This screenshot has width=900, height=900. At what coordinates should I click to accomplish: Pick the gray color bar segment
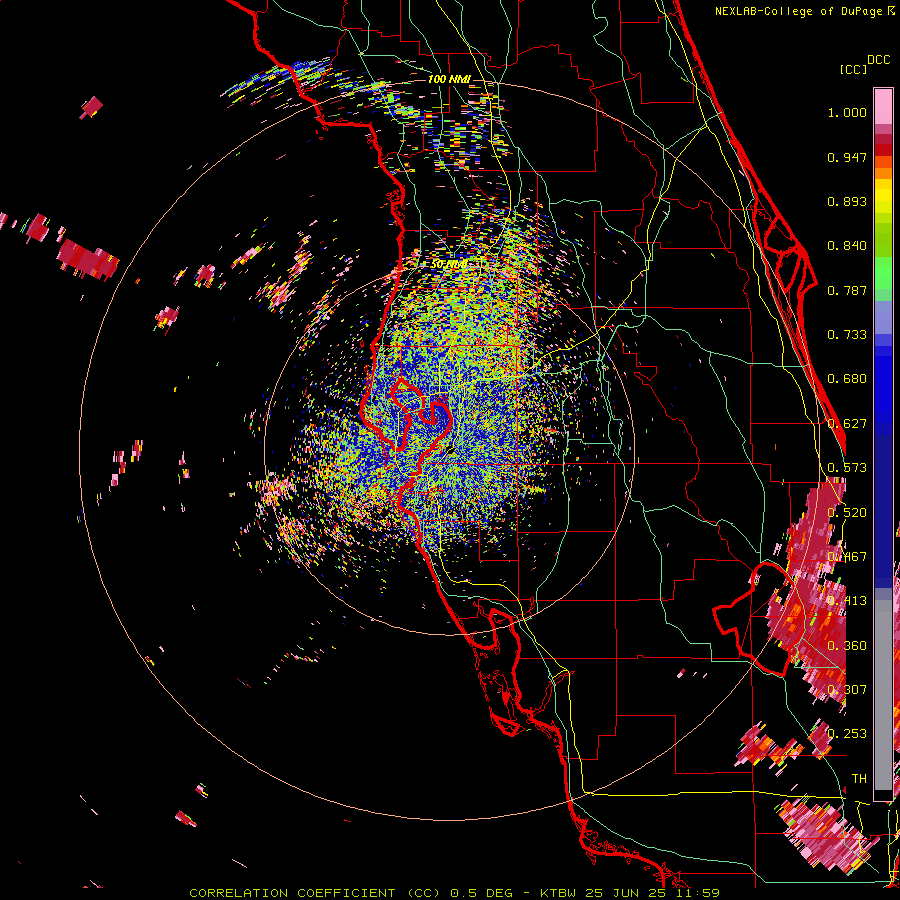pos(883,697)
